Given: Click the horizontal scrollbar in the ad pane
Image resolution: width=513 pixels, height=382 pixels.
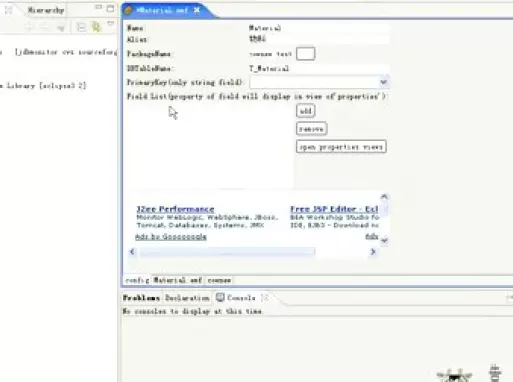Looking at the screenshot, I should point(227,252).
